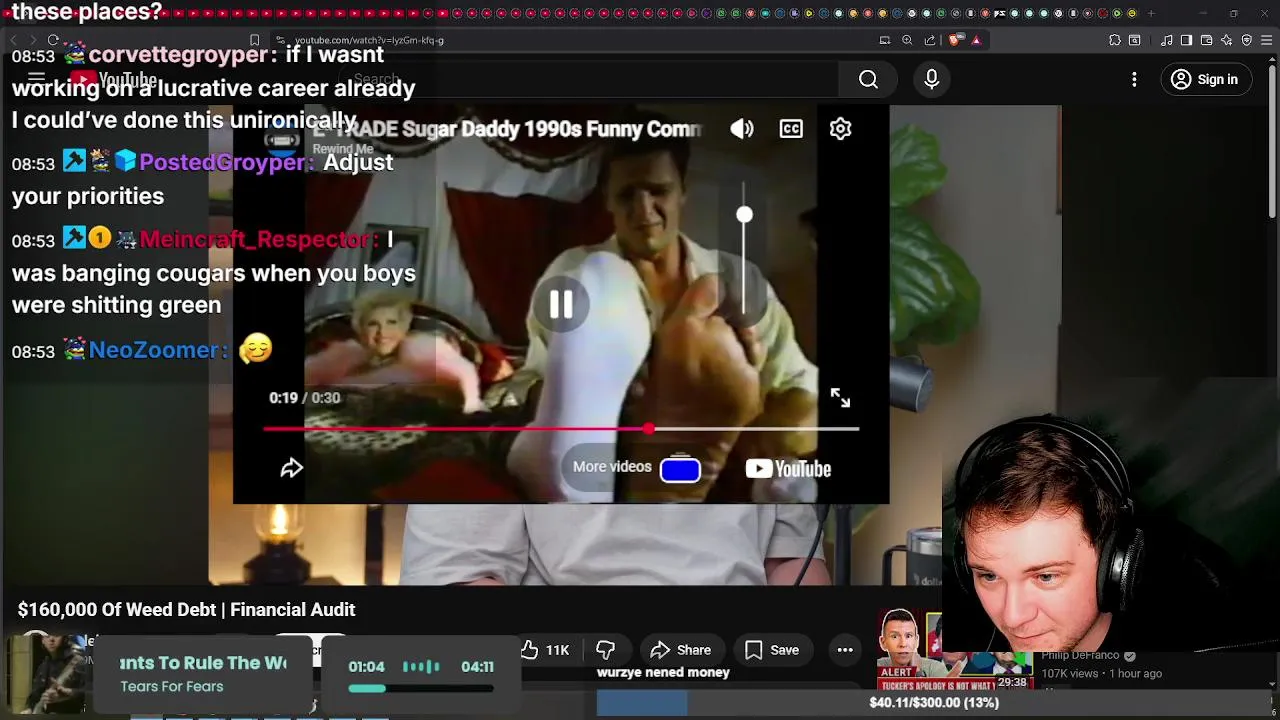Open Brave Rewards triangle icon
This screenshot has width=1280, height=720.
coord(976,40)
